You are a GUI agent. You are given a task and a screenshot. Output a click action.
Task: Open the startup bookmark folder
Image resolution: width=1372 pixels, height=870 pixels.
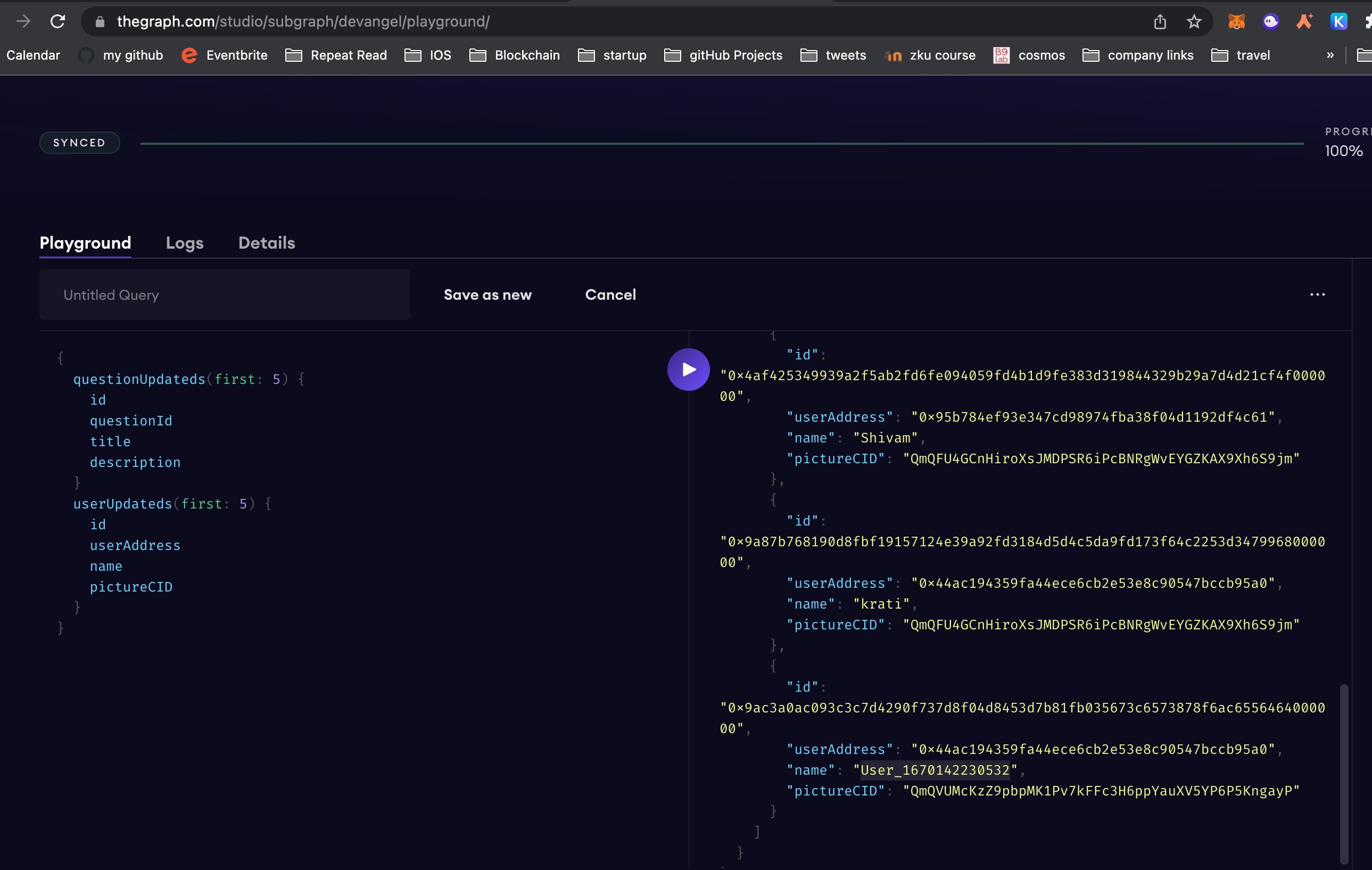click(x=612, y=55)
